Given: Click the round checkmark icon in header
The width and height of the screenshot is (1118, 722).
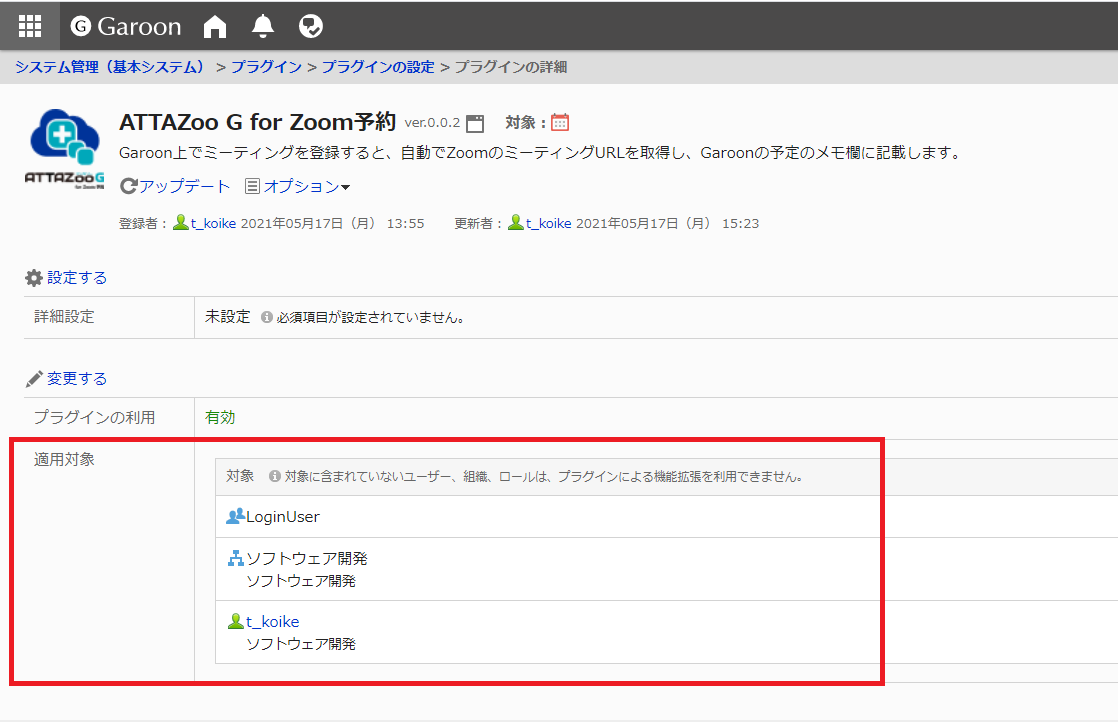Looking at the screenshot, I should (311, 26).
